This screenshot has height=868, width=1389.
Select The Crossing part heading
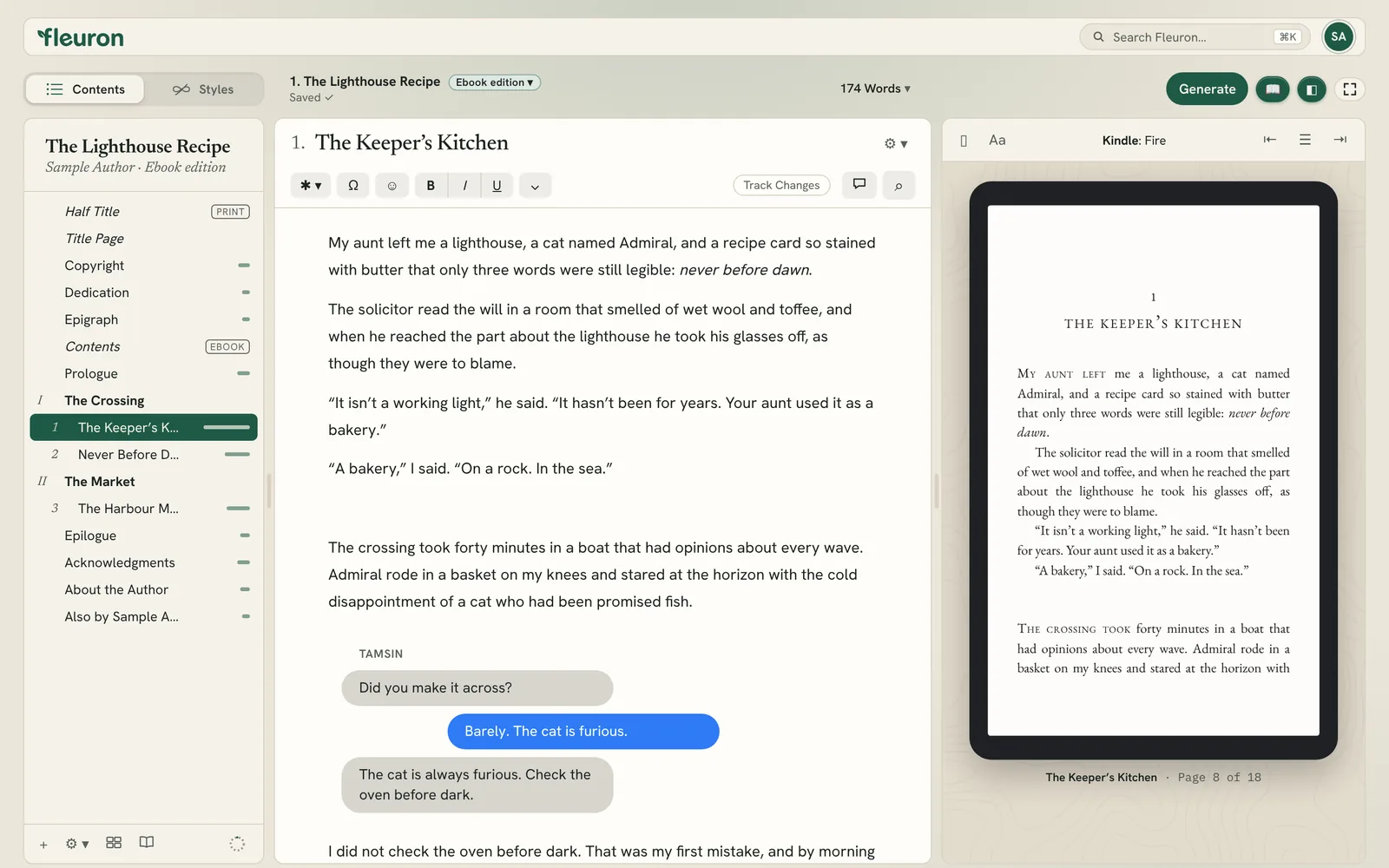[x=144, y=401]
